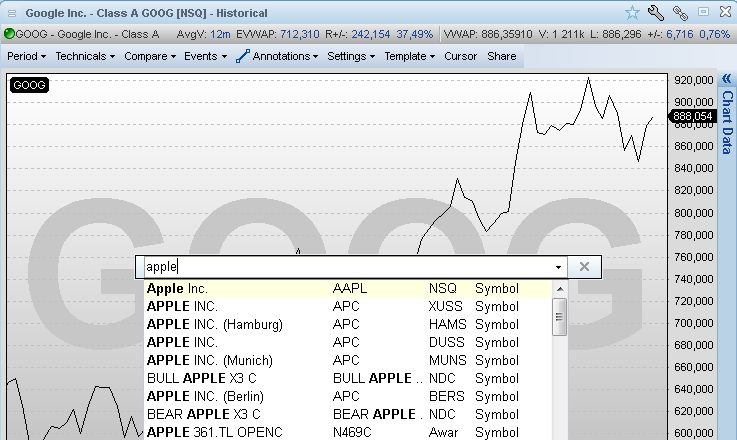Click the favorite star icon in title bar
The width and height of the screenshot is (737, 440).
[x=632, y=12]
